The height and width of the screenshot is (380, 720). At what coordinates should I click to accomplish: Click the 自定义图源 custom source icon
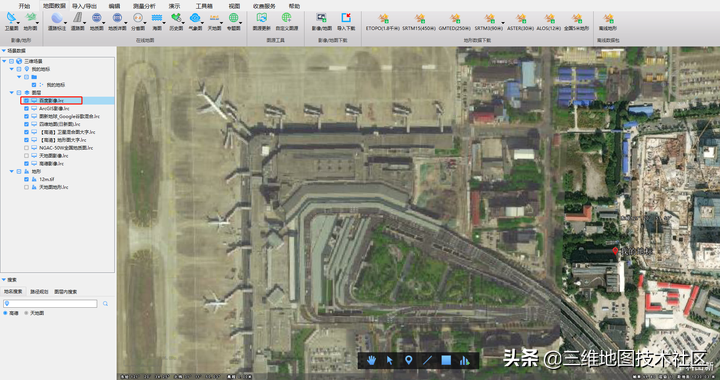287,18
